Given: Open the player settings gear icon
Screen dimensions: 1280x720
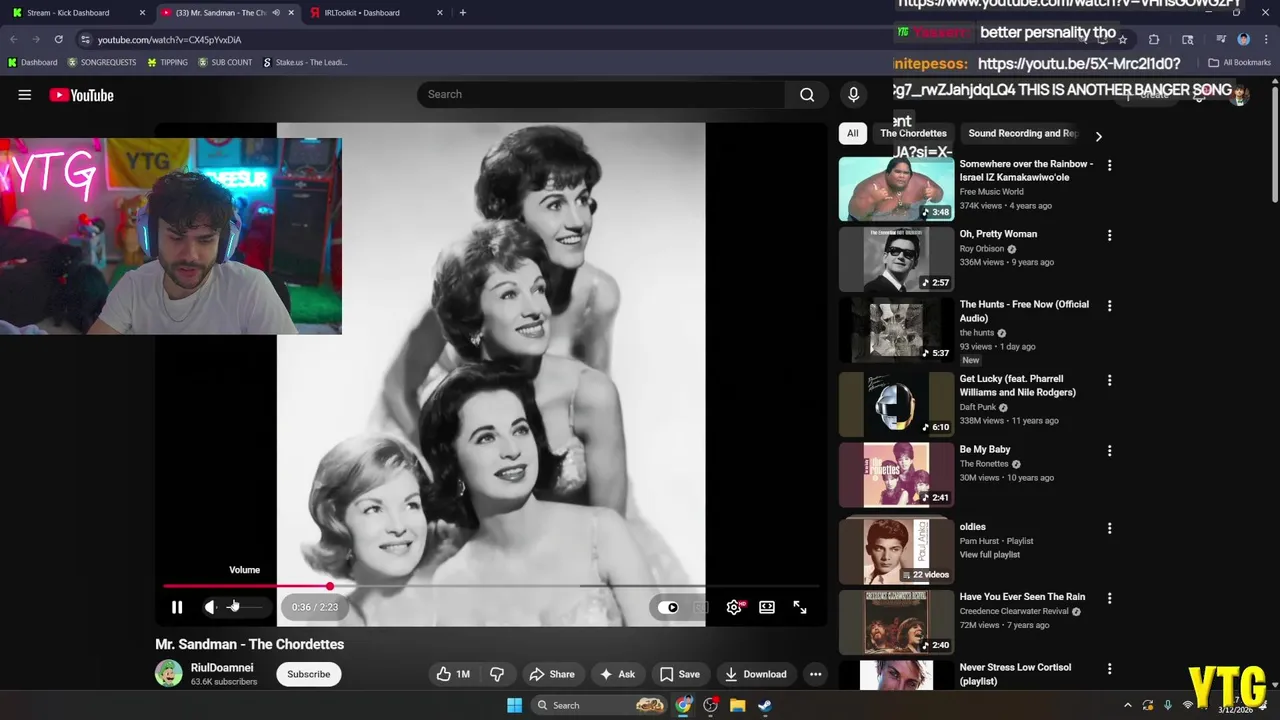Looking at the screenshot, I should 734,607.
